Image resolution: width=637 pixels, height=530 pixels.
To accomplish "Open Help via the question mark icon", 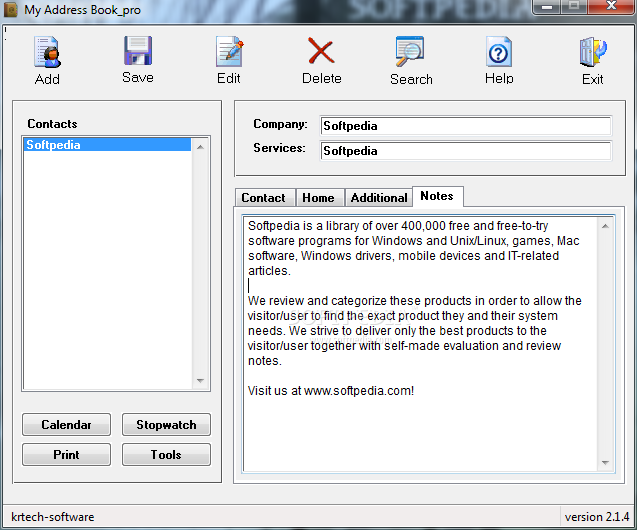I will [x=498, y=52].
